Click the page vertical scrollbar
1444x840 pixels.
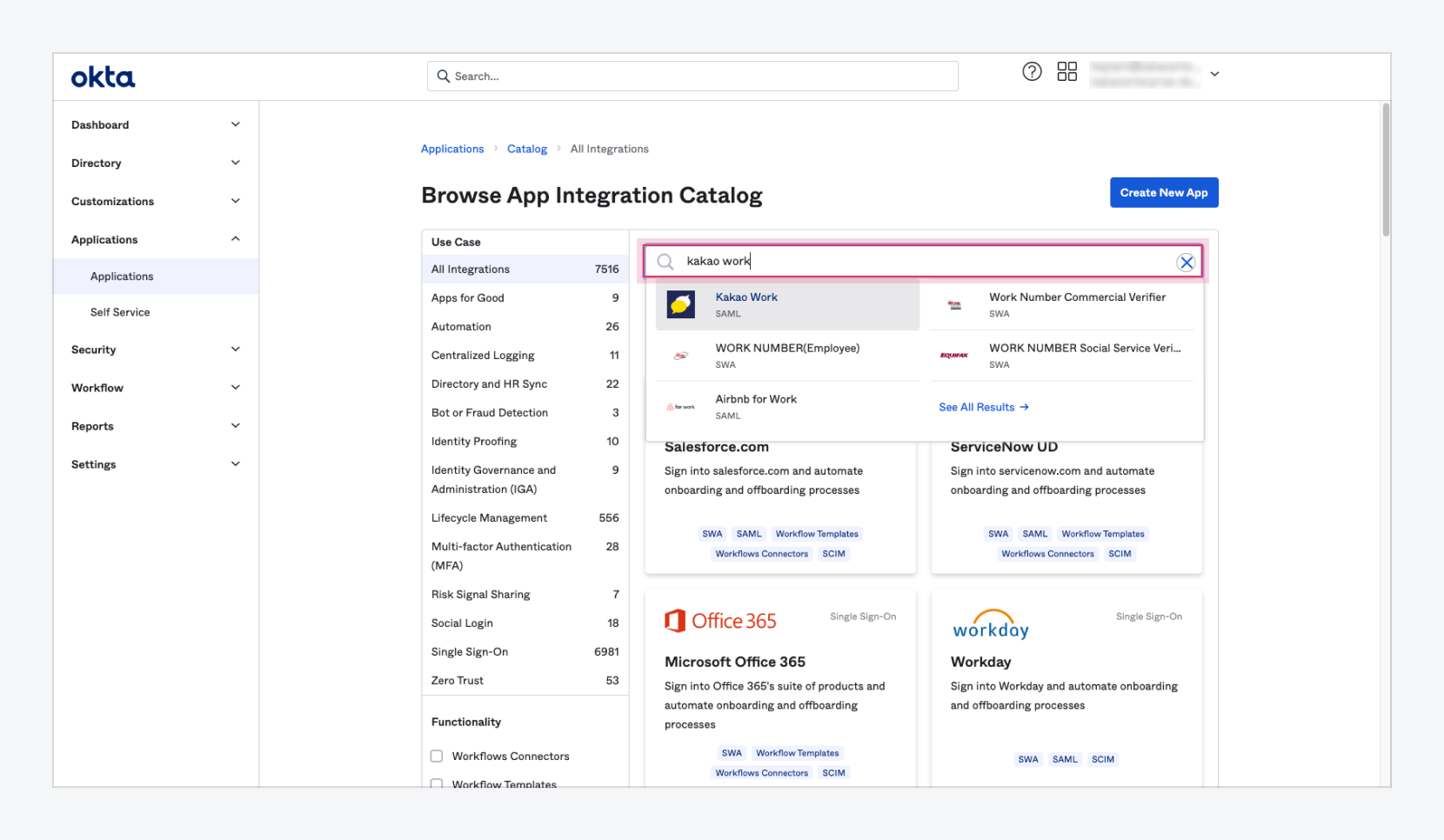(1386, 170)
